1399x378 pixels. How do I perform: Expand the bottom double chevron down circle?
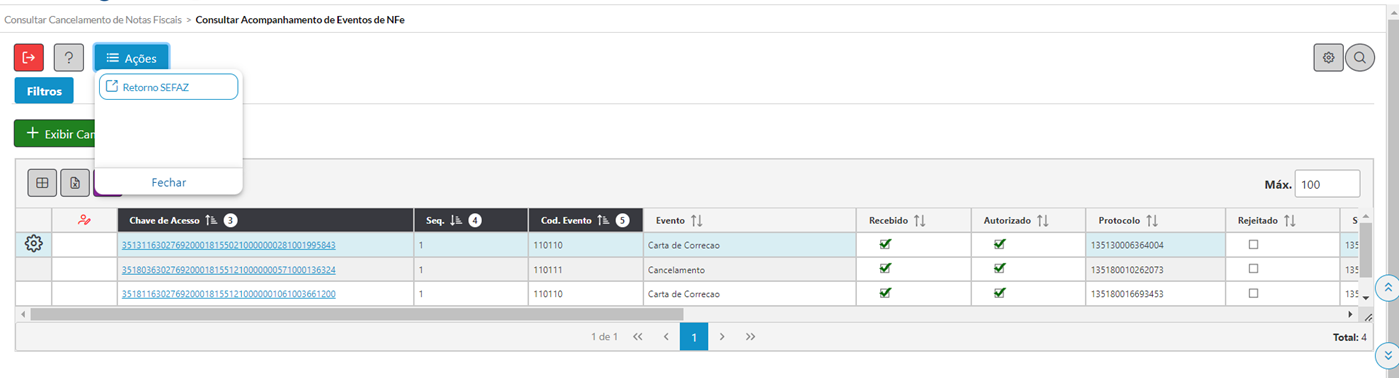(x=1387, y=355)
